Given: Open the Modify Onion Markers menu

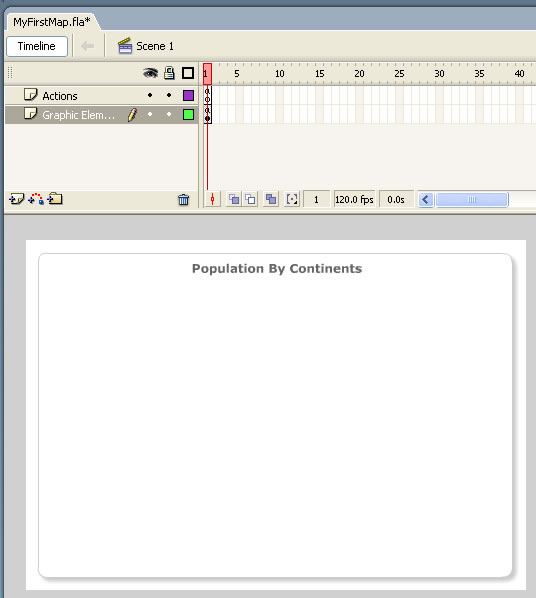Looking at the screenshot, I should pos(292,199).
